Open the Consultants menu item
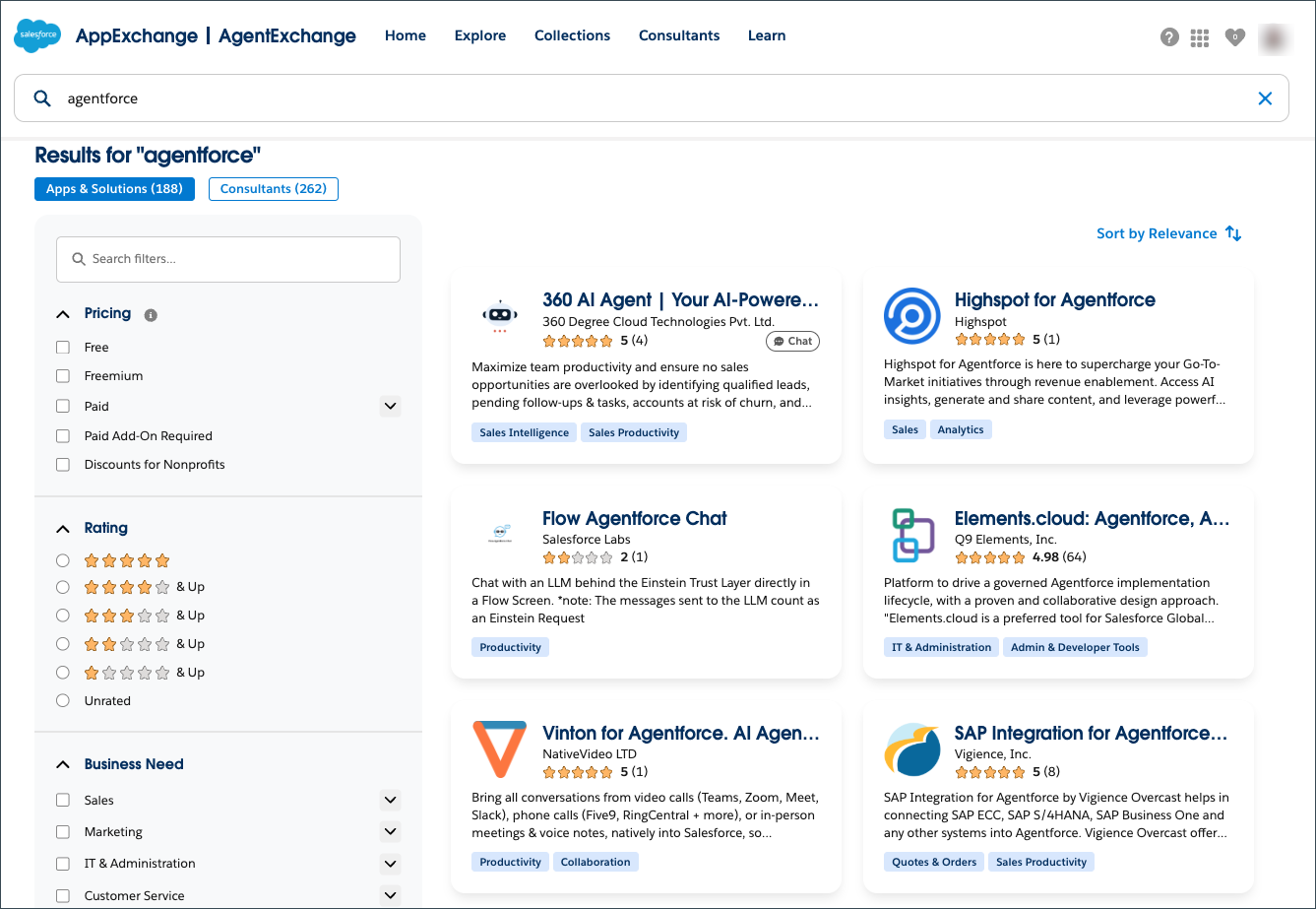Viewport: 1316px width, 909px height. coord(679,35)
